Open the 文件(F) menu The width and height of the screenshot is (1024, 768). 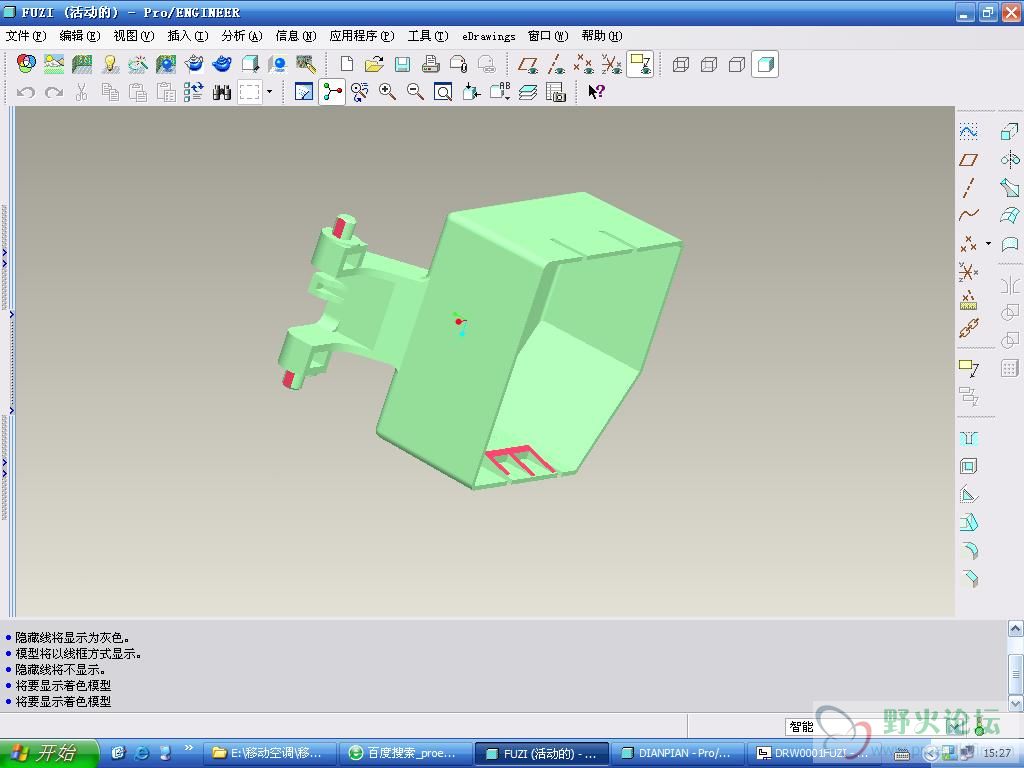click(26, 36)
